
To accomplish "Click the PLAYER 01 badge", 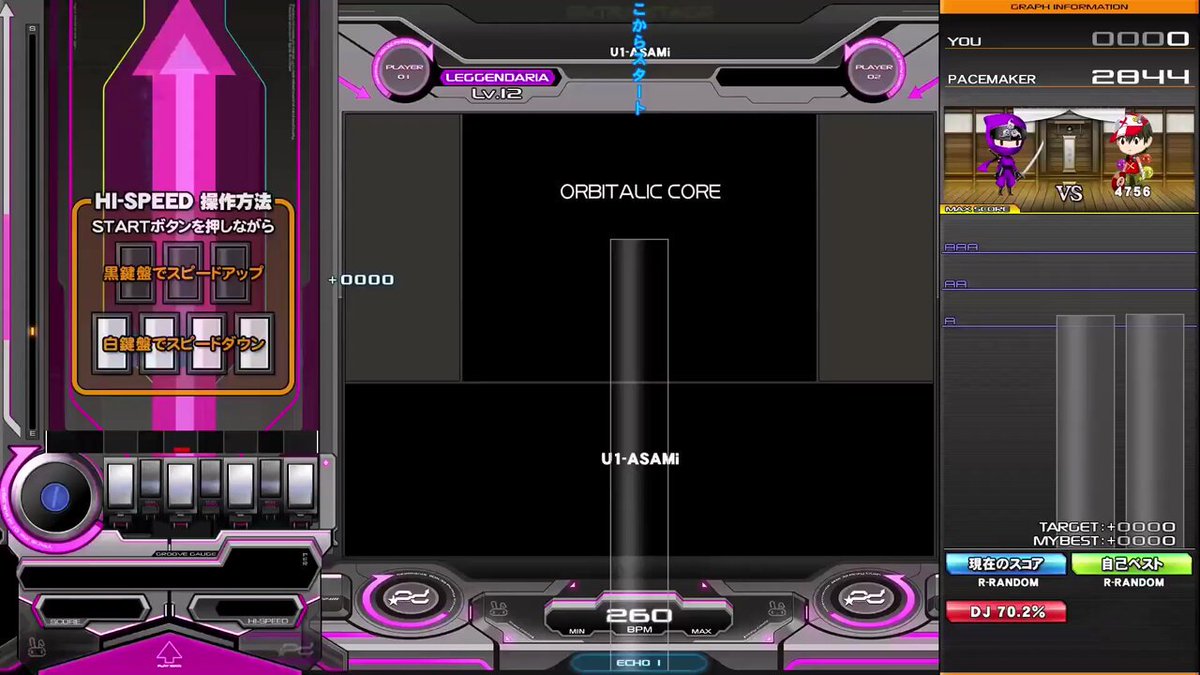I will (x=404, y=70).
